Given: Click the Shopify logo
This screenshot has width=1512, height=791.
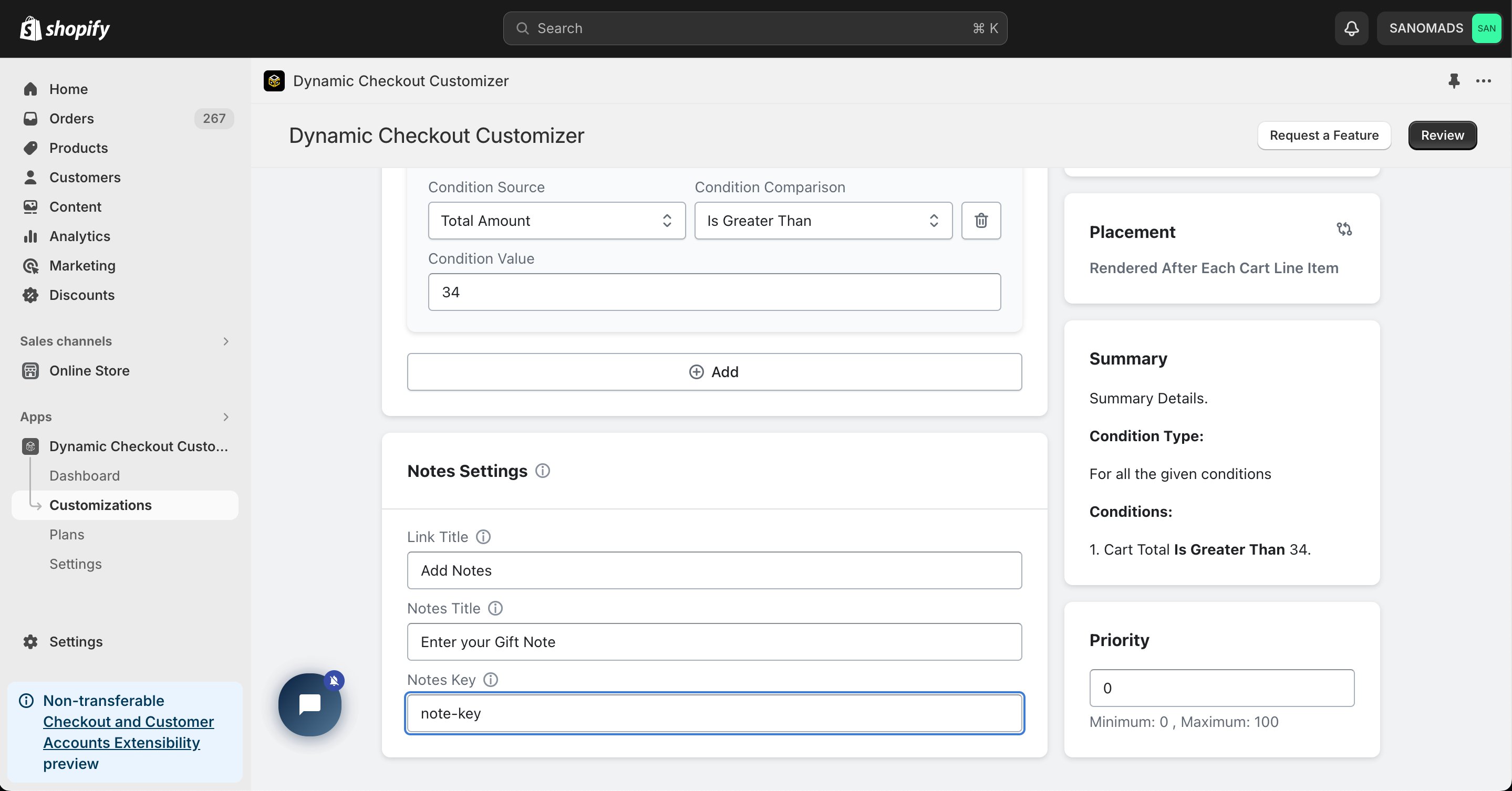Looking at the screenshot, I should point(65,28).
